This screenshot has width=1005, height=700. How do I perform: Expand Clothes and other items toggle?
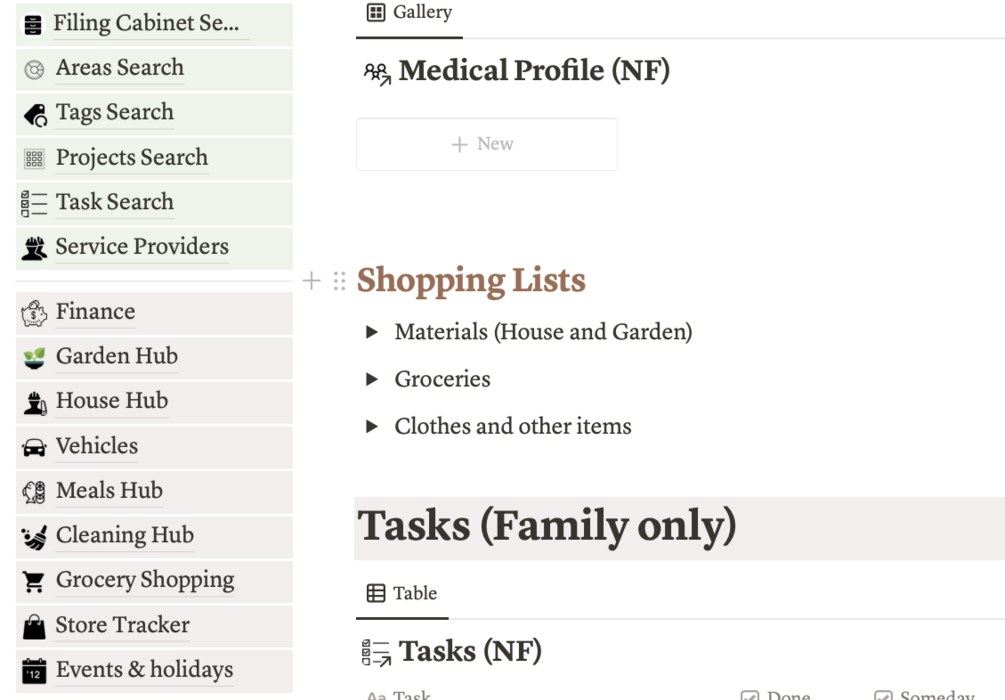372,426
